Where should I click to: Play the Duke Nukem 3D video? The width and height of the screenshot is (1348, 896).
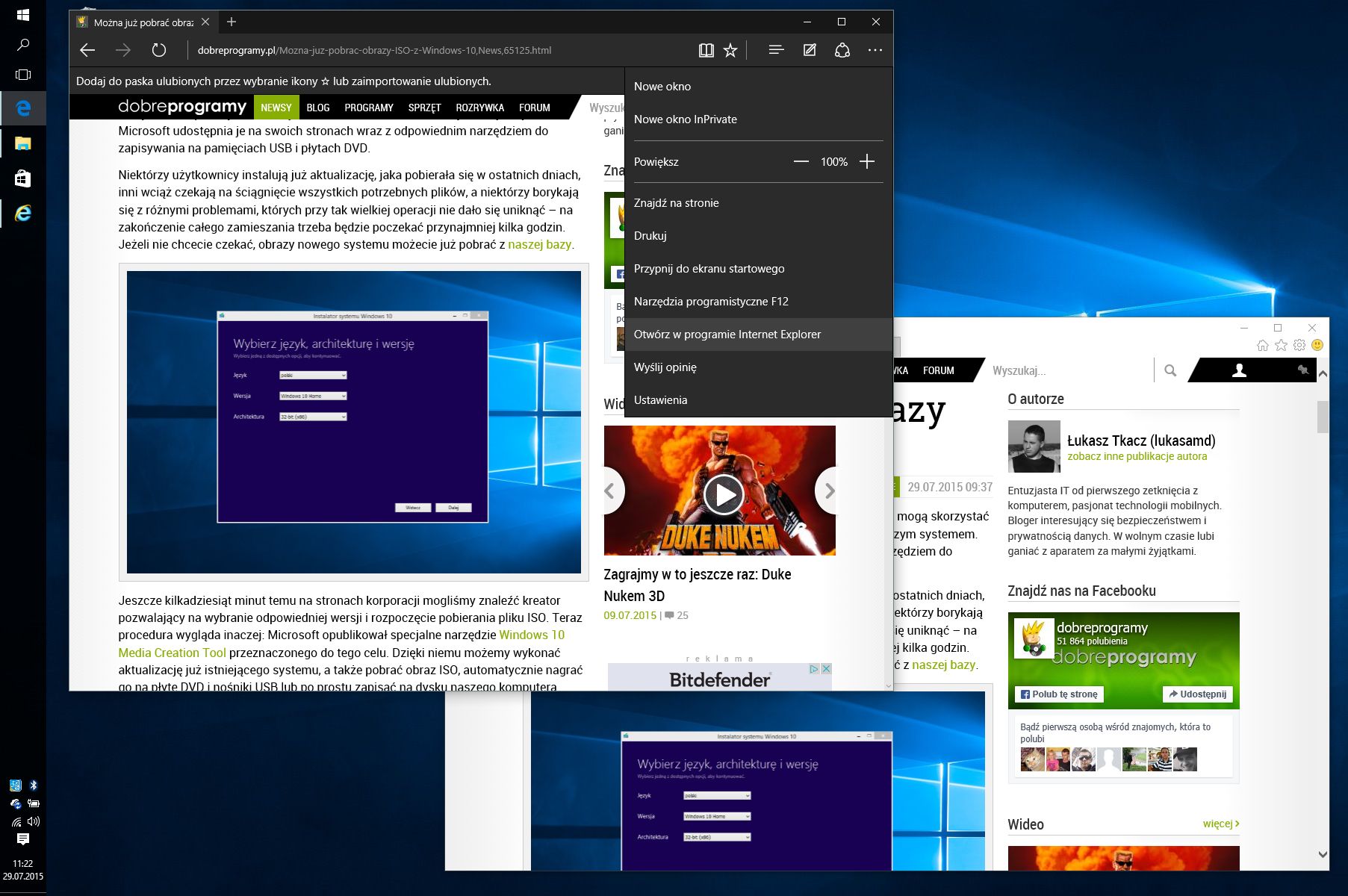point(723,494)
